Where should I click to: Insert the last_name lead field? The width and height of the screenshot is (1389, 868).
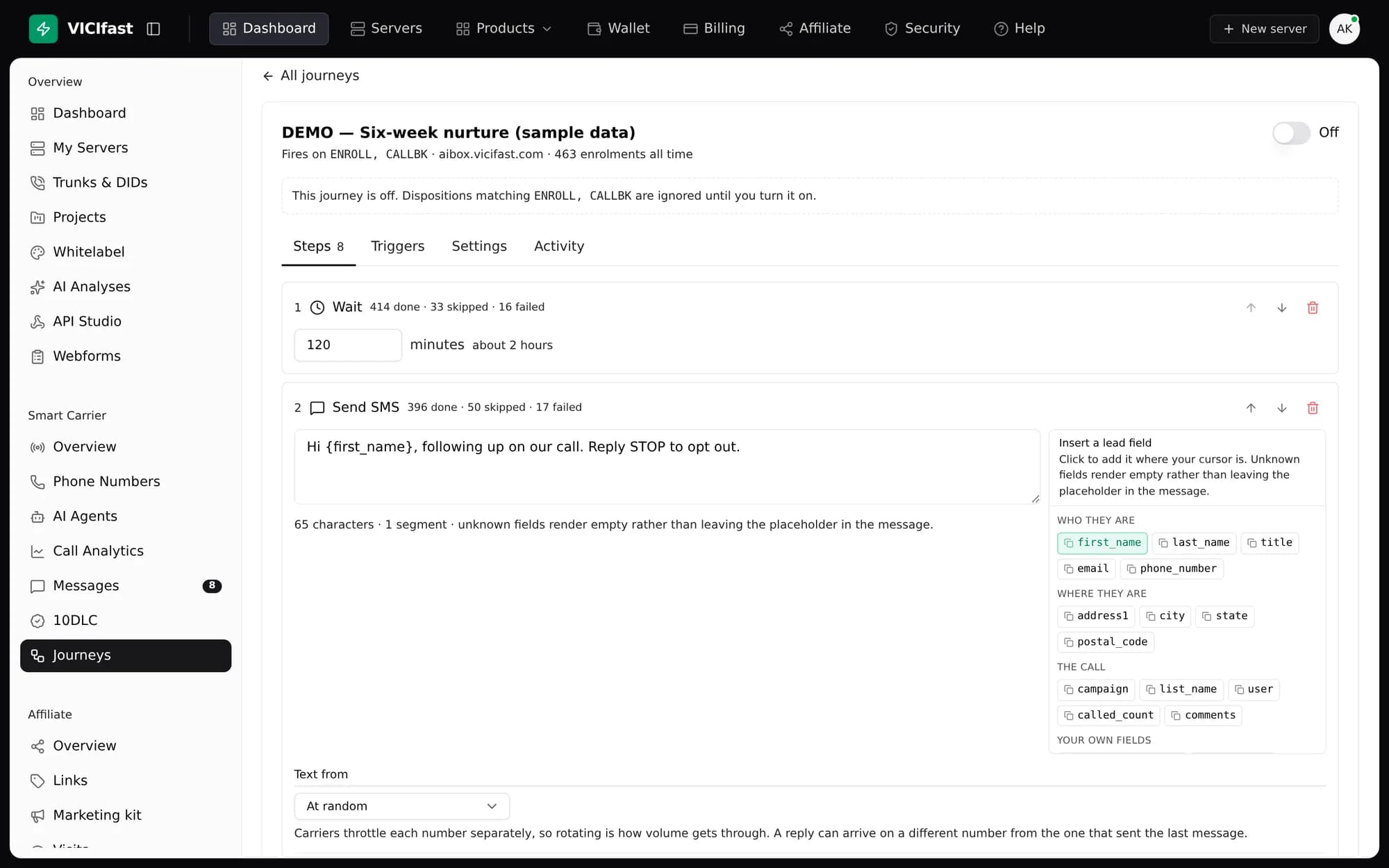point(1194,543)
